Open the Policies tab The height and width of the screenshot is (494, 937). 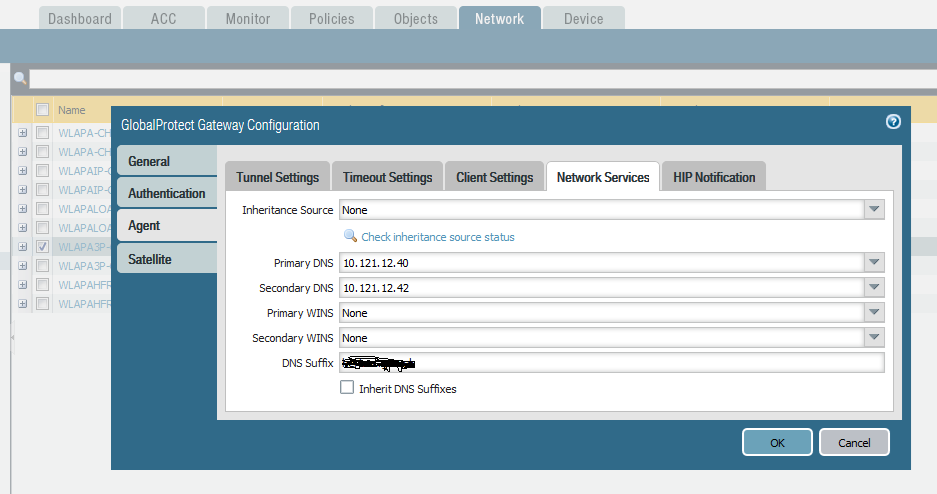click(x=332, y=19)
